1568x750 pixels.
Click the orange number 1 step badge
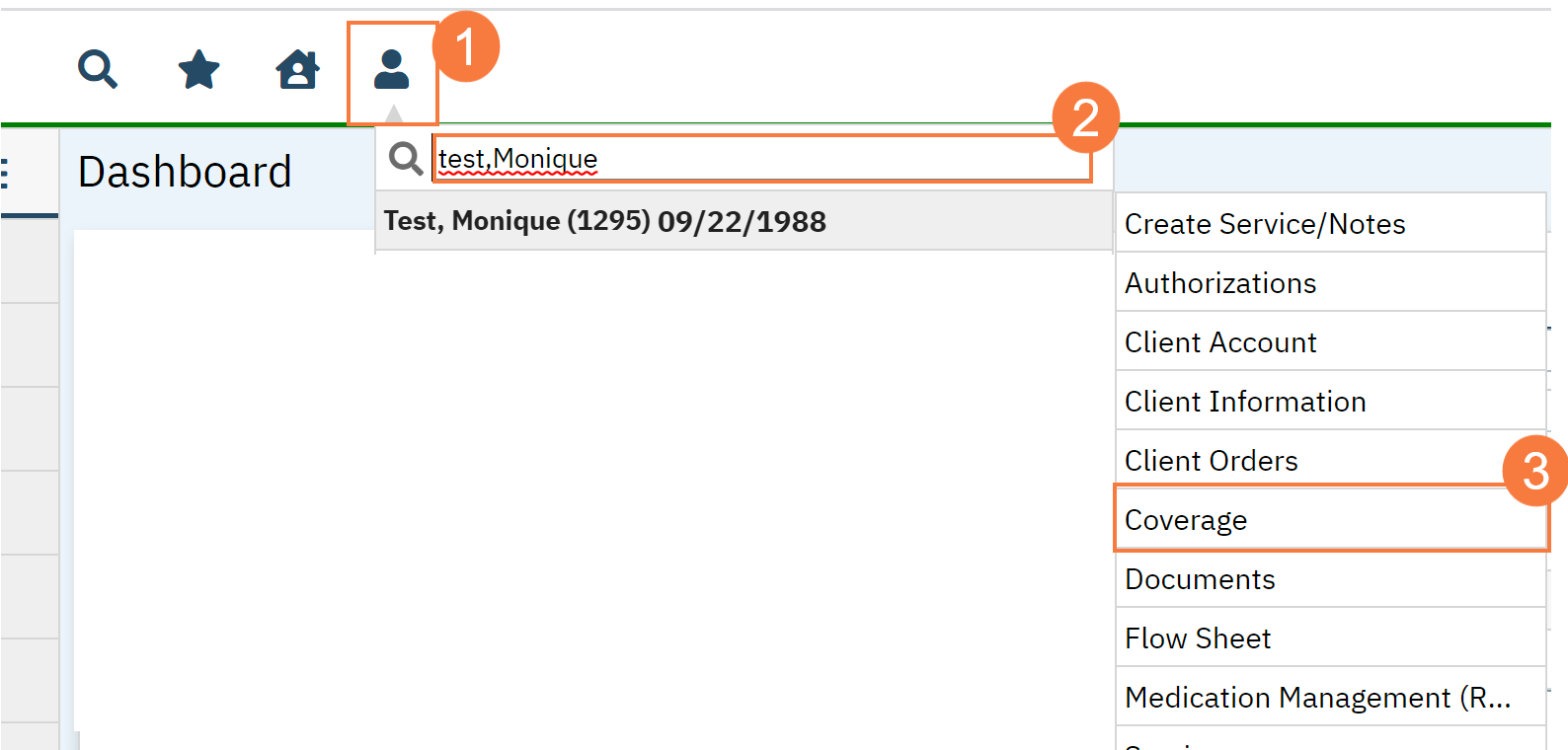[466, 46]
